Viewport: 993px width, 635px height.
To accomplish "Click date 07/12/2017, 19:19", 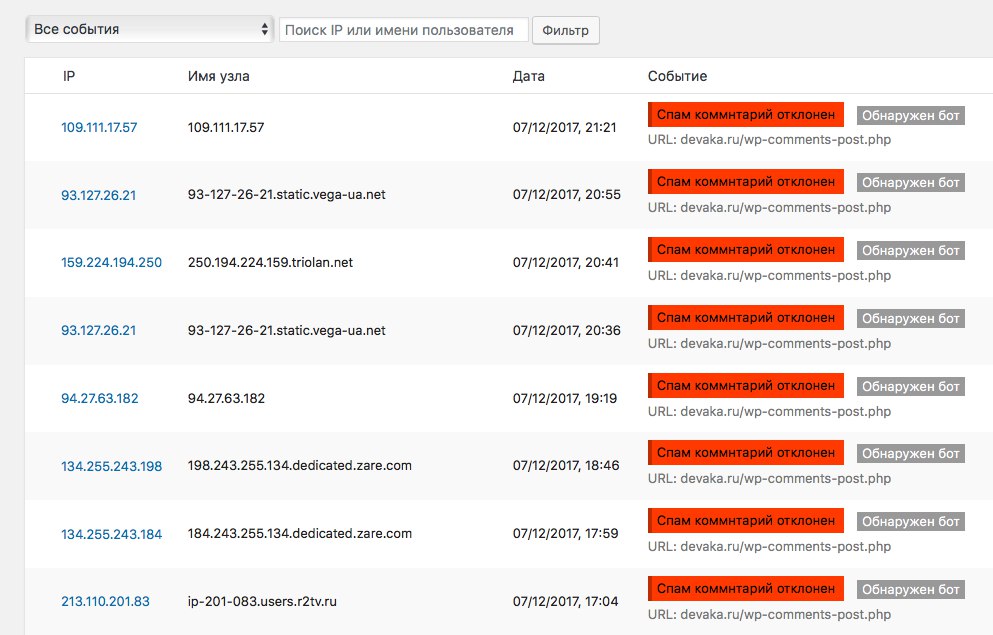I will [565, 398].
